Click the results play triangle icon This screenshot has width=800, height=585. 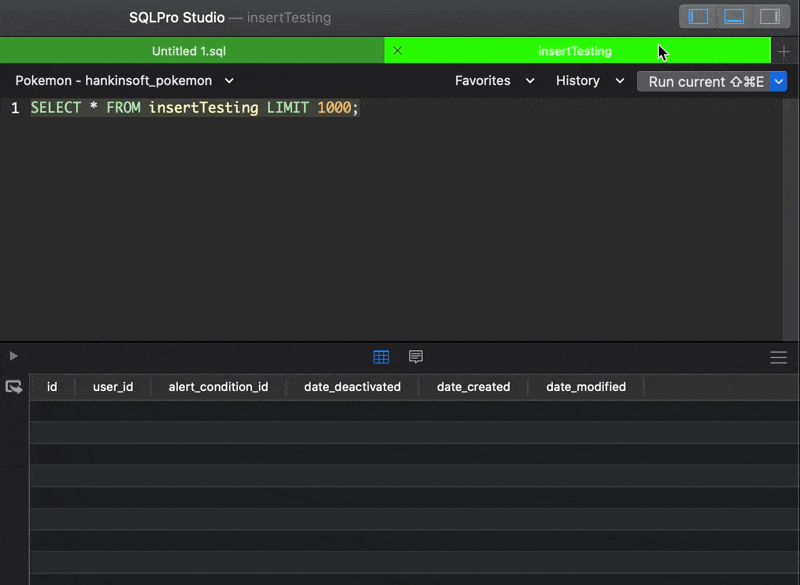point(14,356)
